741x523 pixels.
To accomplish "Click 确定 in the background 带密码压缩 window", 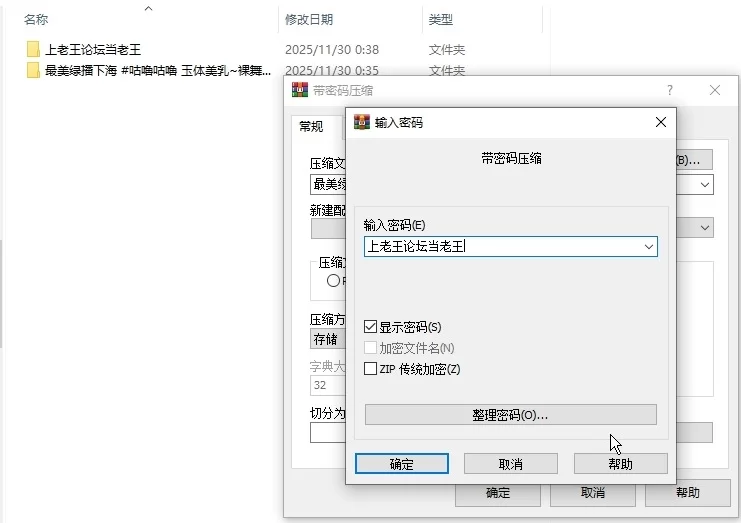I will (x=498, y=493).
